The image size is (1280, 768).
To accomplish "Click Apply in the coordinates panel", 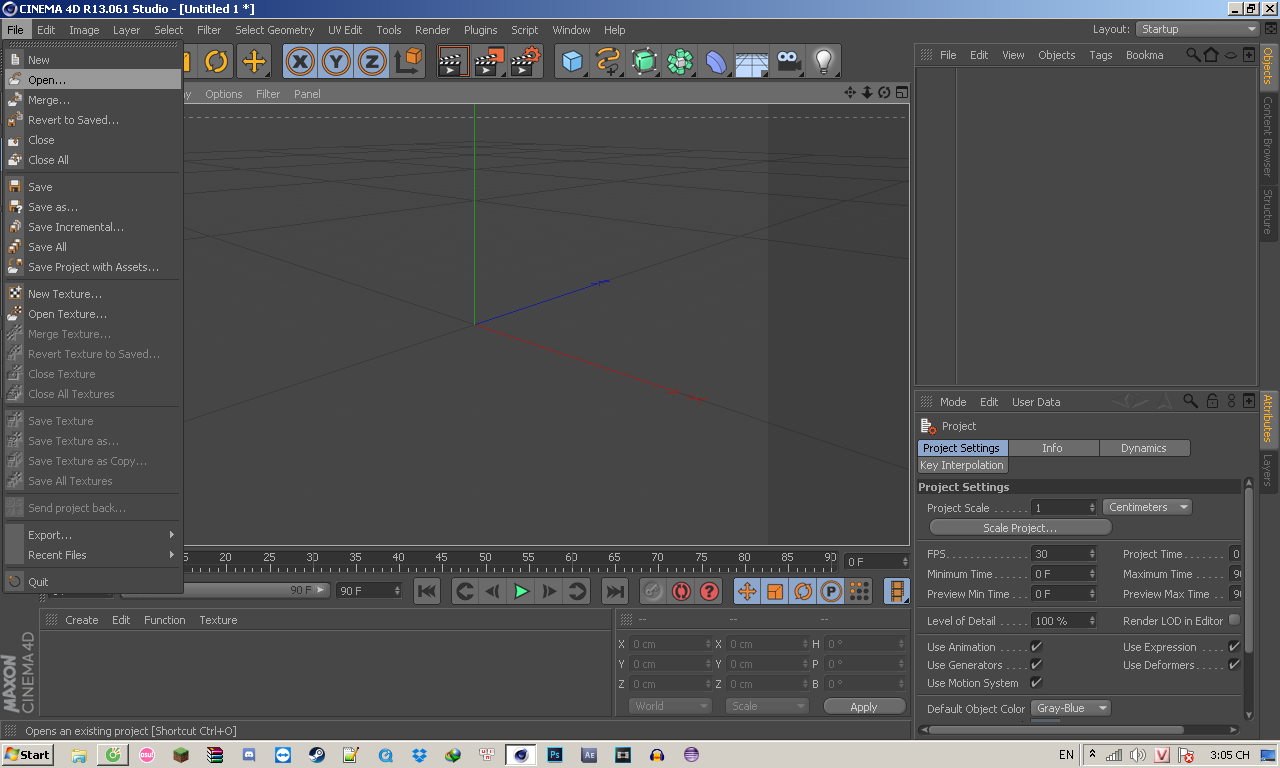I will coord(864,706).
